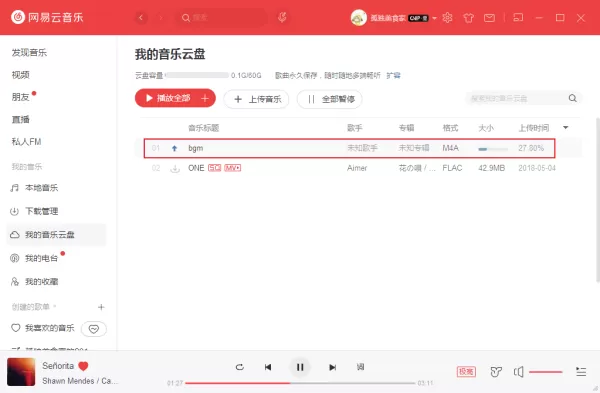This screenshot has height=393, width=600.
Task: Select the bgm song row title
Action: [x=196, y=148]
